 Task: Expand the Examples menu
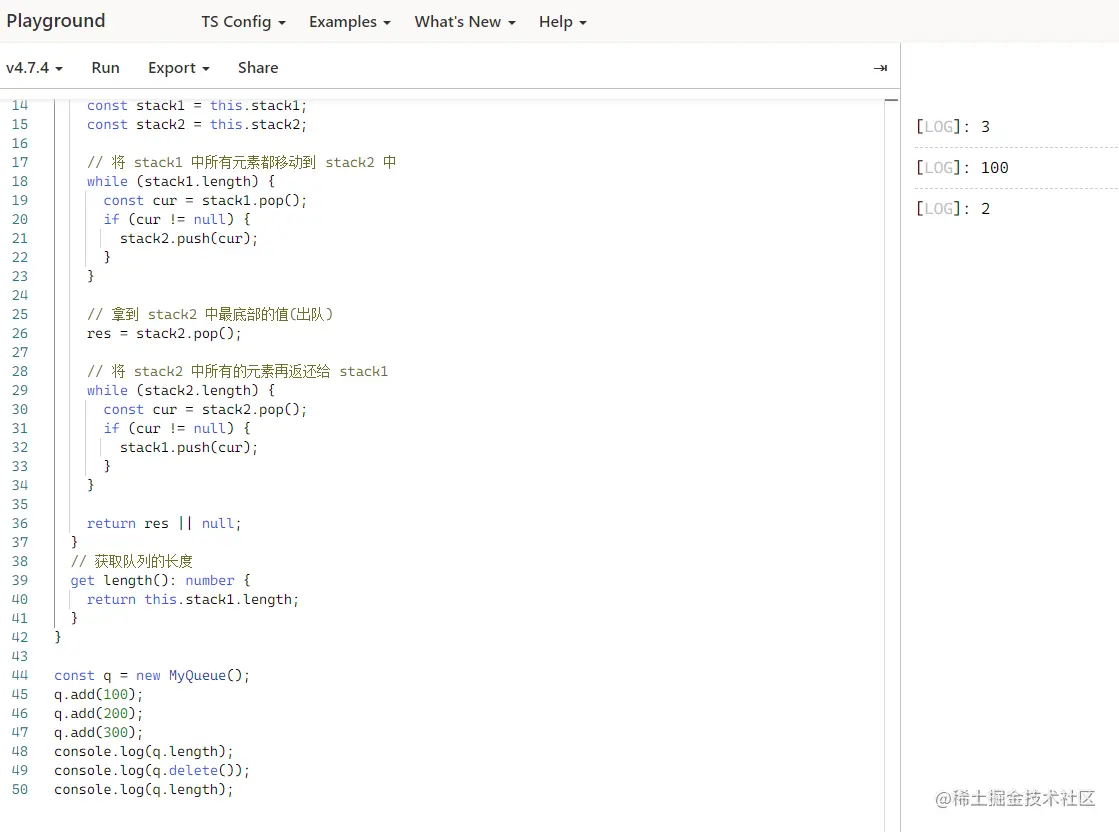coord(350,22)
